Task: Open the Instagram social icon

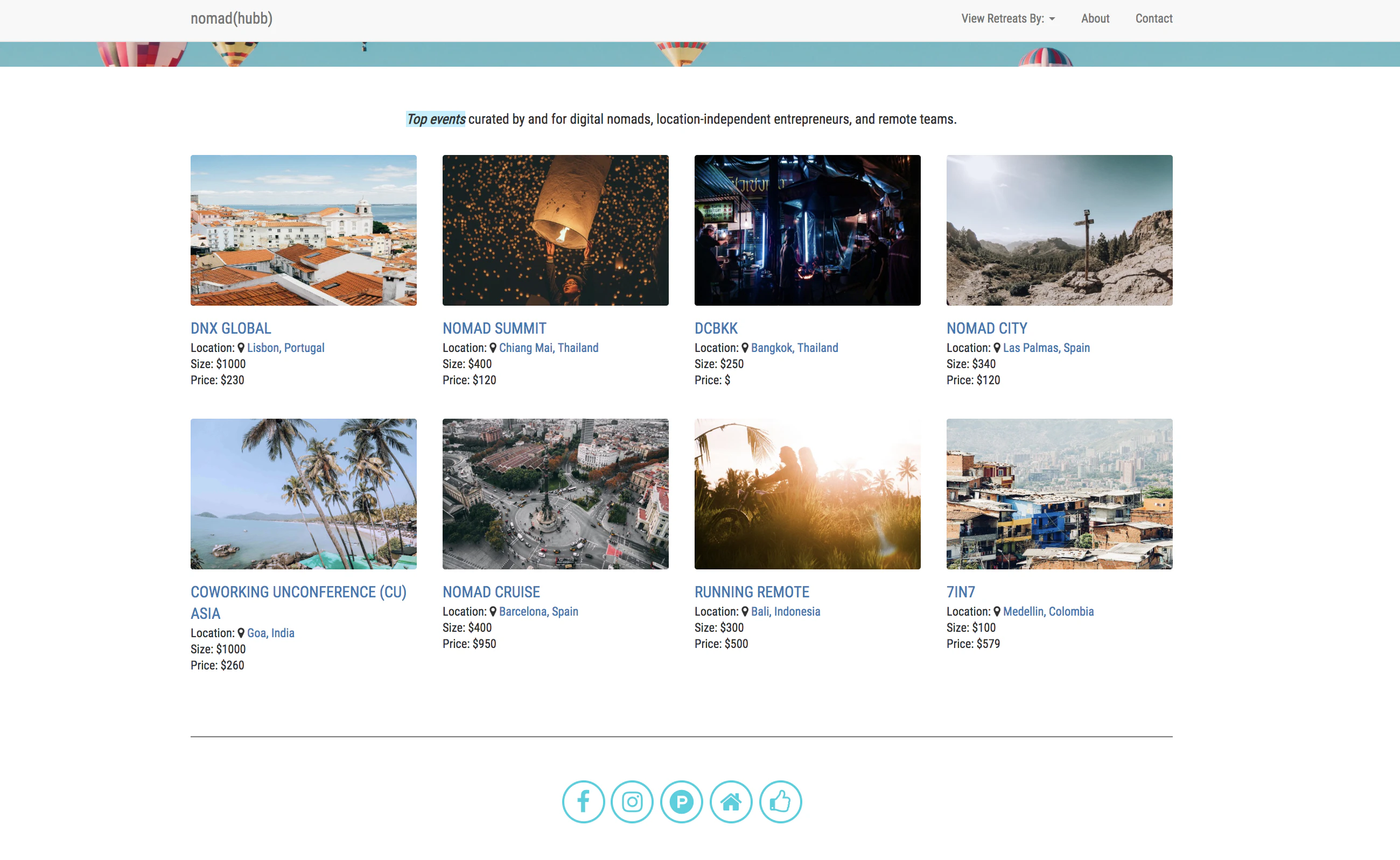Action: coord(632,801)
